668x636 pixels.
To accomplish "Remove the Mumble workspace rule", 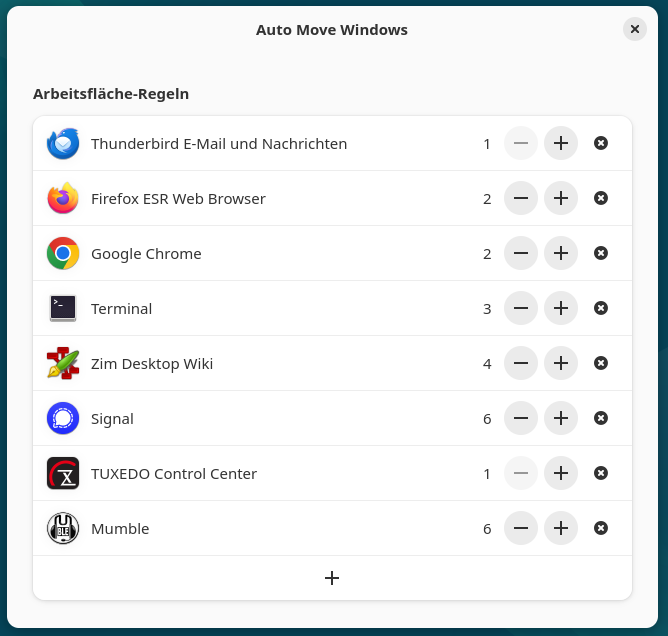I will [601, 528].
